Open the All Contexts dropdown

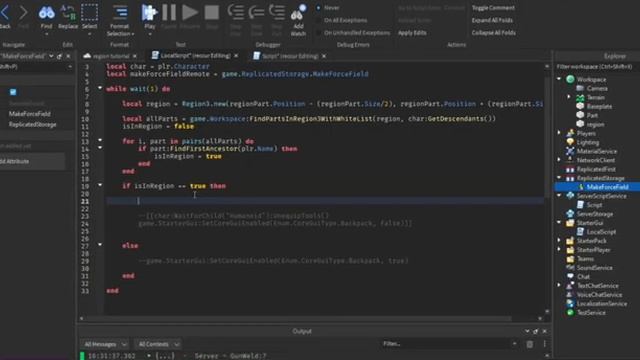tap(158, 344)
